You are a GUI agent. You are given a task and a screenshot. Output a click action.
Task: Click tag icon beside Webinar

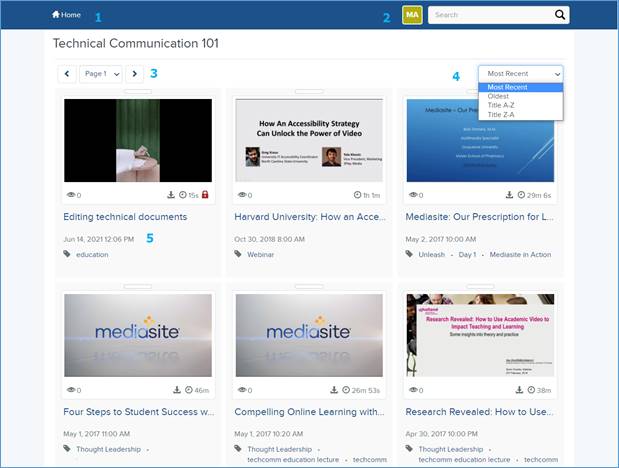coord(238,254)
